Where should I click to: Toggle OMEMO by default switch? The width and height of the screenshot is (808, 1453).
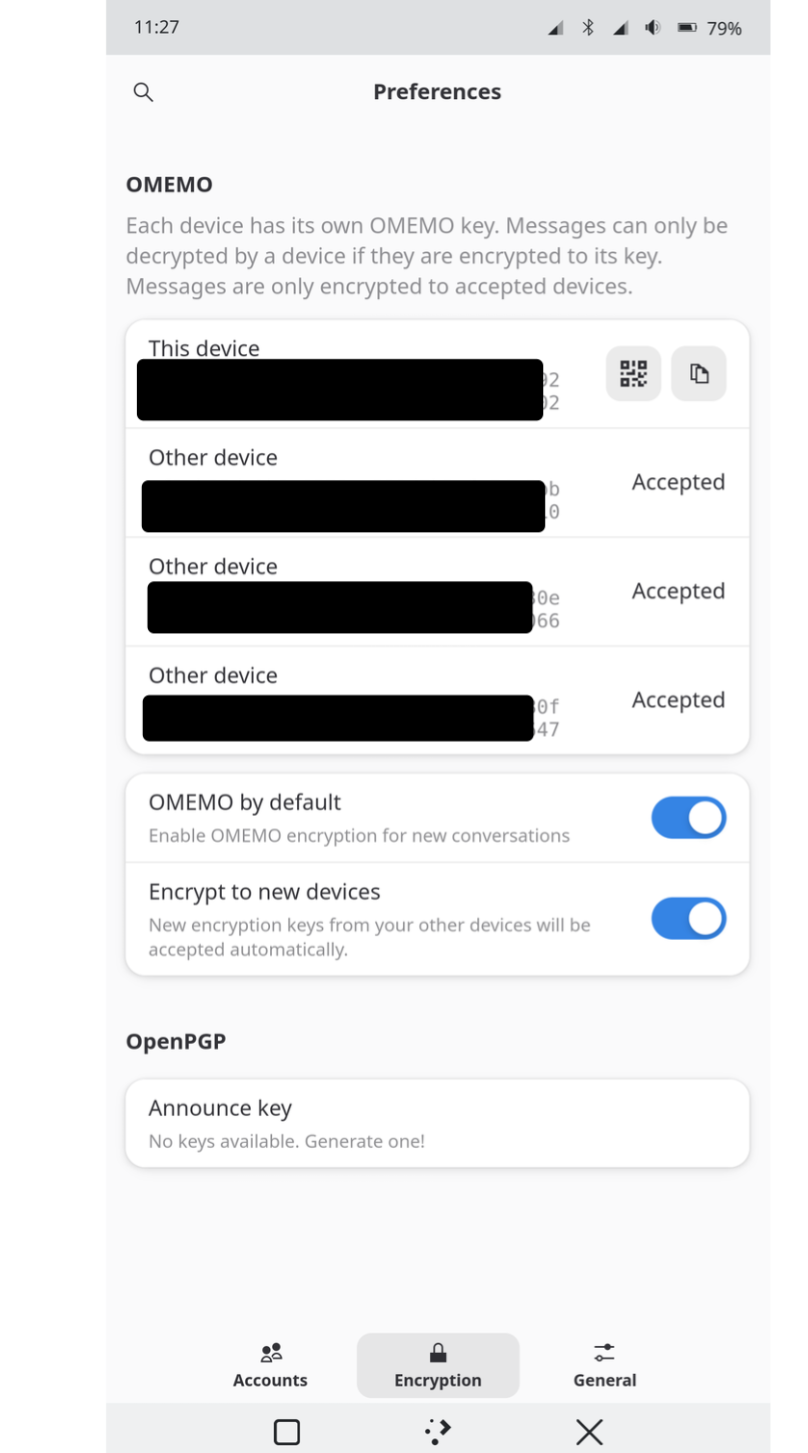(688, 817)
